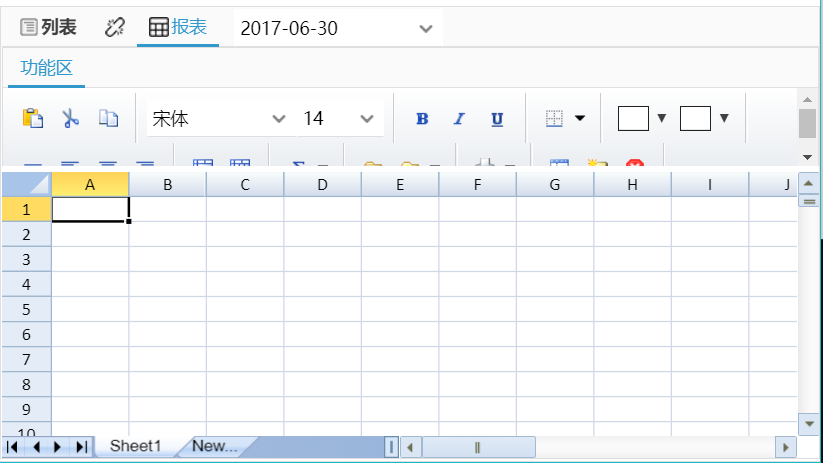Image resolution: width=823 pixels, height=463 pixels.
Task: Click the link chain icon
Action: click(115, 27)
